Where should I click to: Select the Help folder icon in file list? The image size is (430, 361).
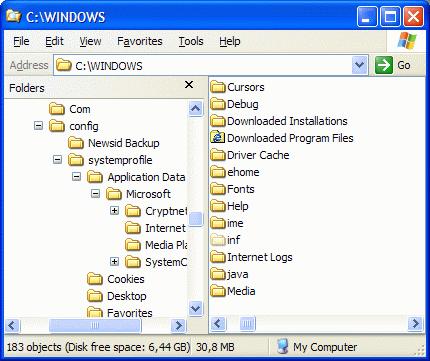pyautogui.click(x=218, y=206)
